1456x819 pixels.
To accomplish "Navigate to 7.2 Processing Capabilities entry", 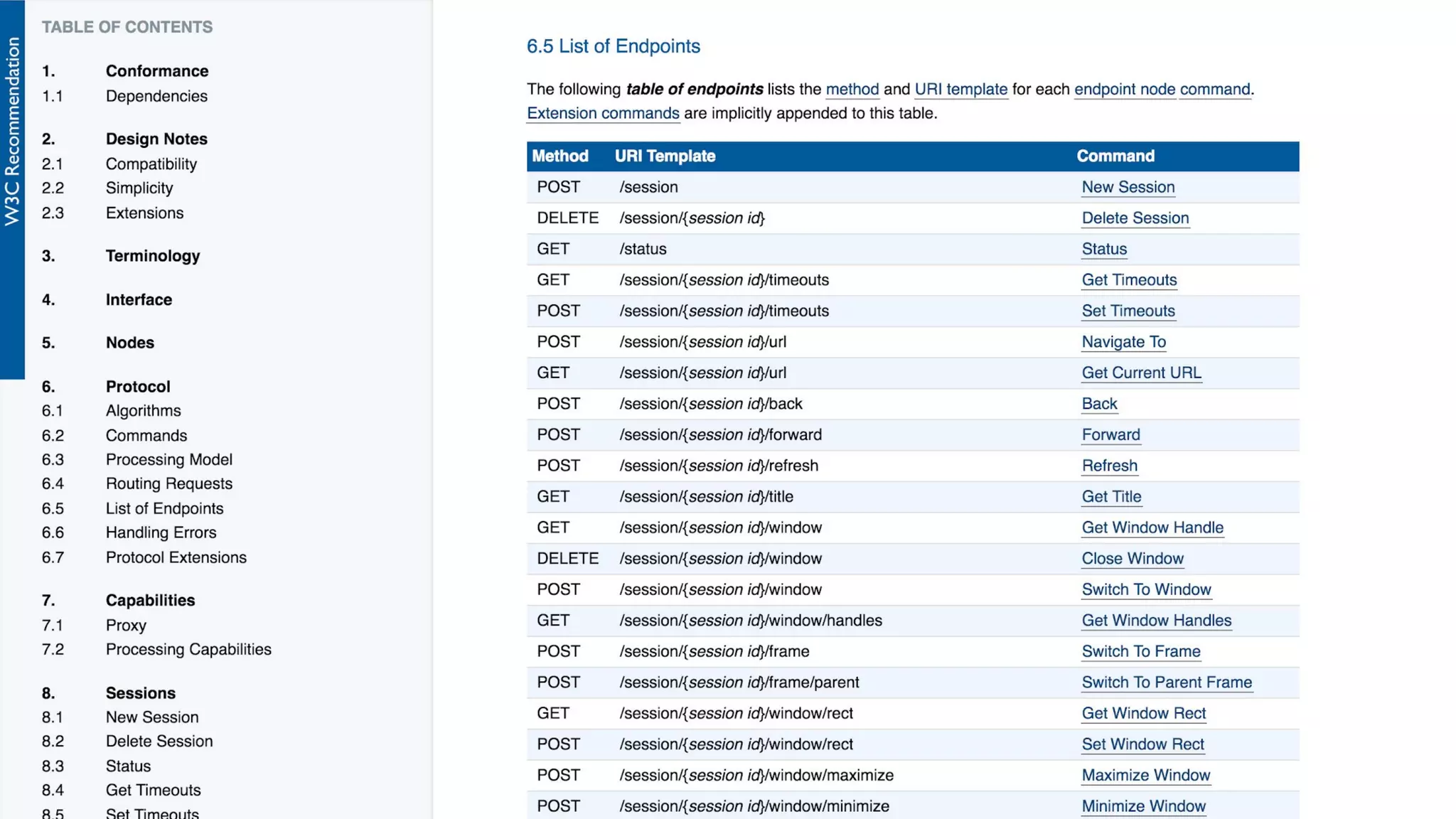I will point(188,649).
